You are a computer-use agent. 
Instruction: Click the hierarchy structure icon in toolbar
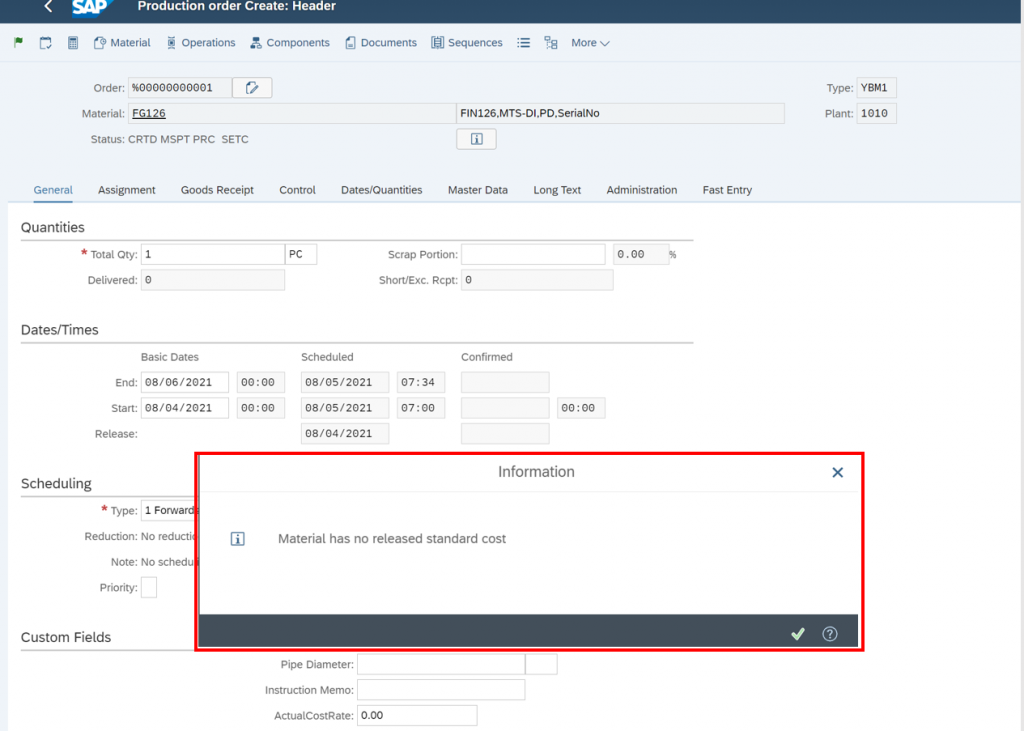[551, 42]
